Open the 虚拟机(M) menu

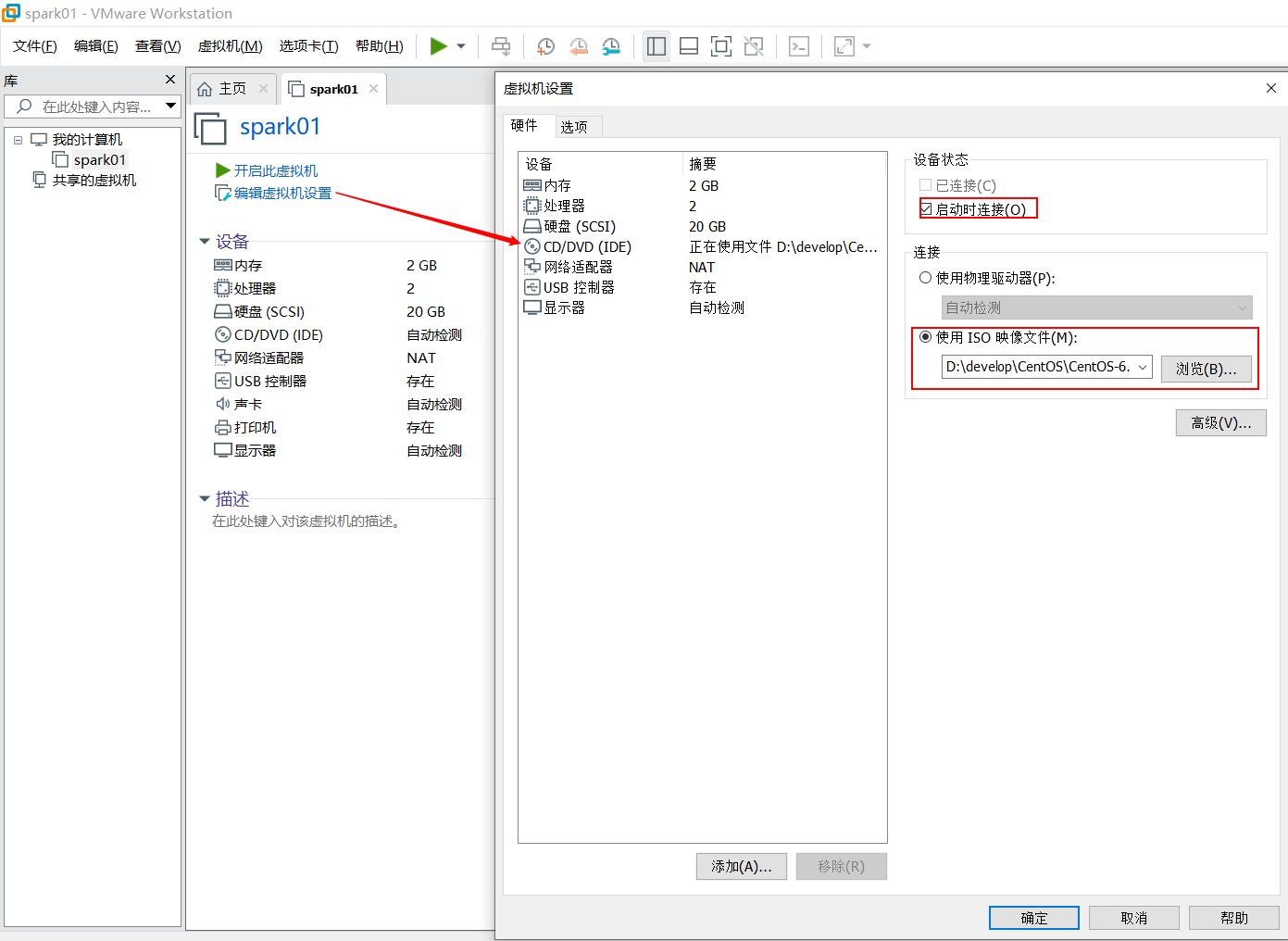pos(231,46)
